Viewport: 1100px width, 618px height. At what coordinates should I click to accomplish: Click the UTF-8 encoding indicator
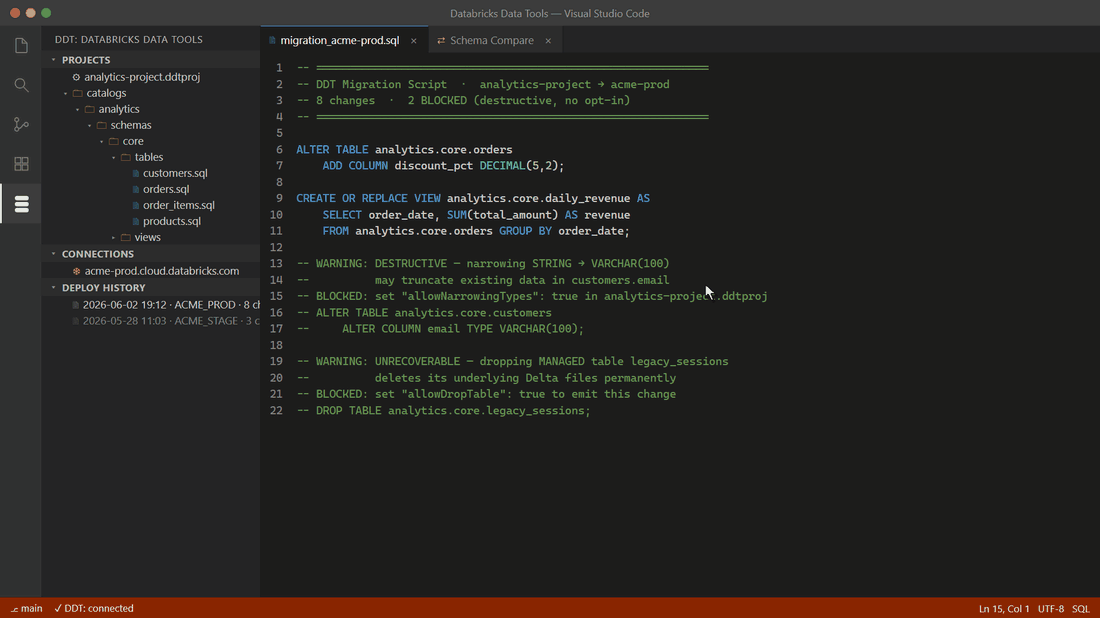pos(1051,609)
